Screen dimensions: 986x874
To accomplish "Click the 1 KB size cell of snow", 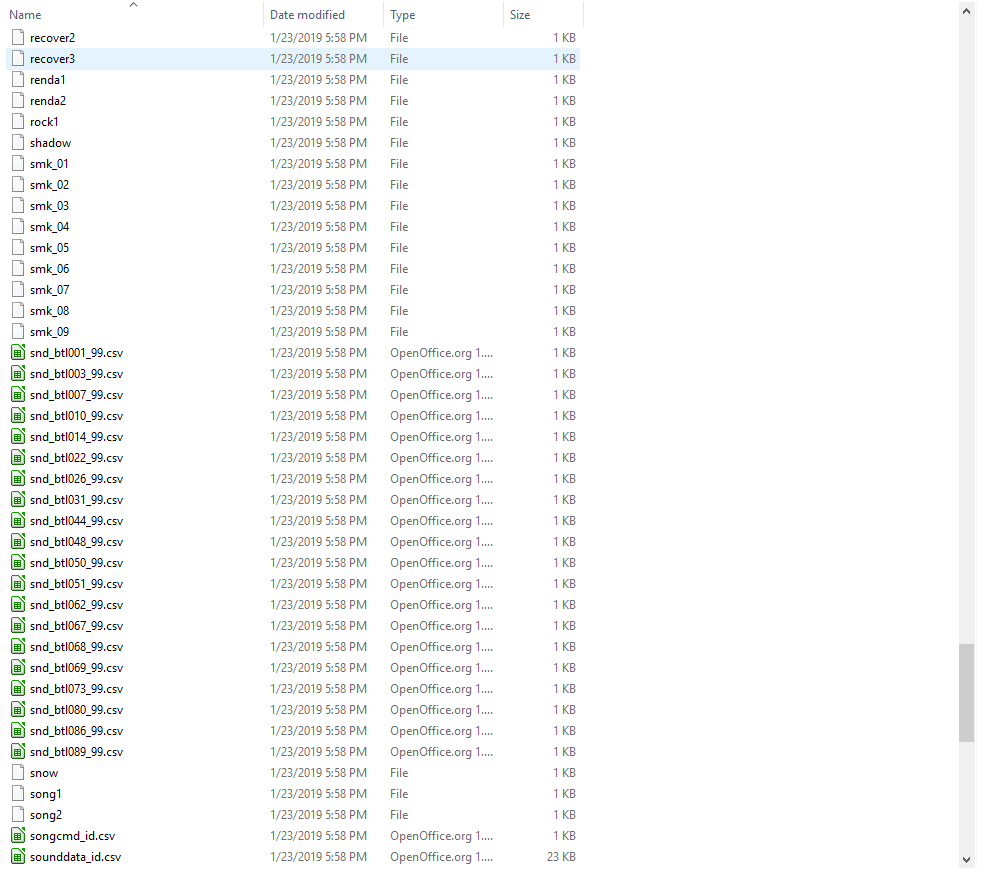I will (x=564, y=773).
